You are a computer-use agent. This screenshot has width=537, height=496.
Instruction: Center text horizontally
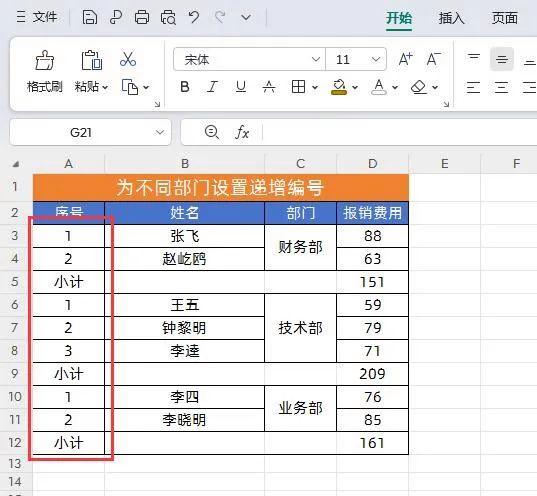[x=501, y=87]
